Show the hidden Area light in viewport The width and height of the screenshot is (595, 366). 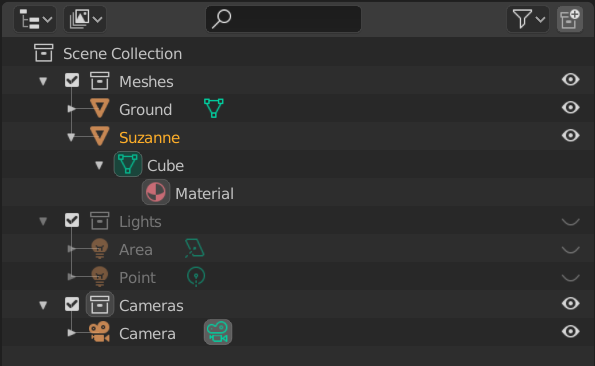(570, 250)
